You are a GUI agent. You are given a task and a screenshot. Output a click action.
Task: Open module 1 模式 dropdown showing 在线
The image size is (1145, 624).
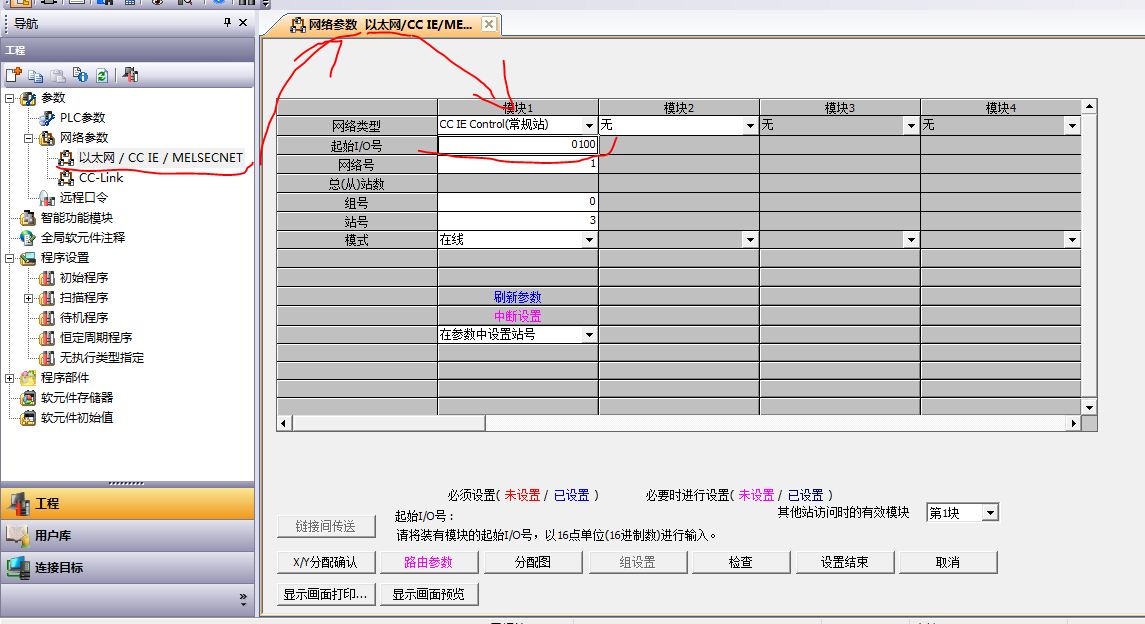click(x=589, y=240)
